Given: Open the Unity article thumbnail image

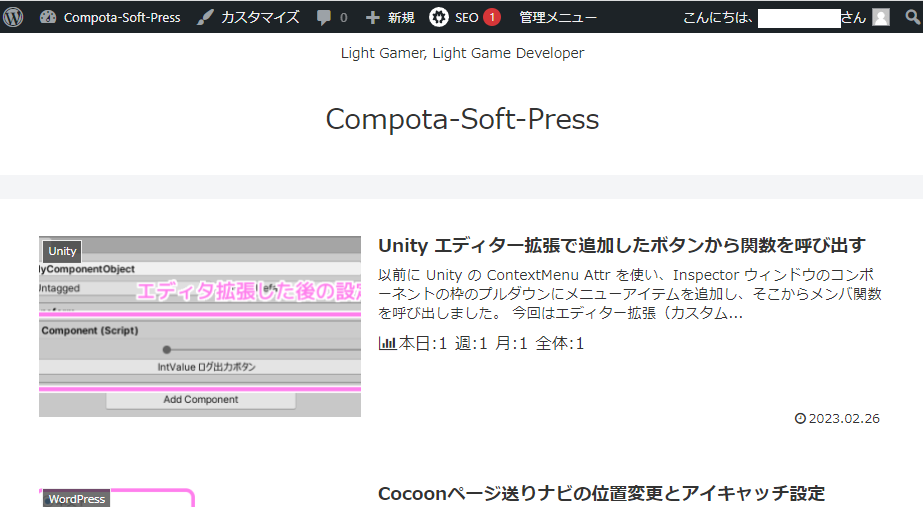Looking at the screenshot, I should click(x=200, y=327).
